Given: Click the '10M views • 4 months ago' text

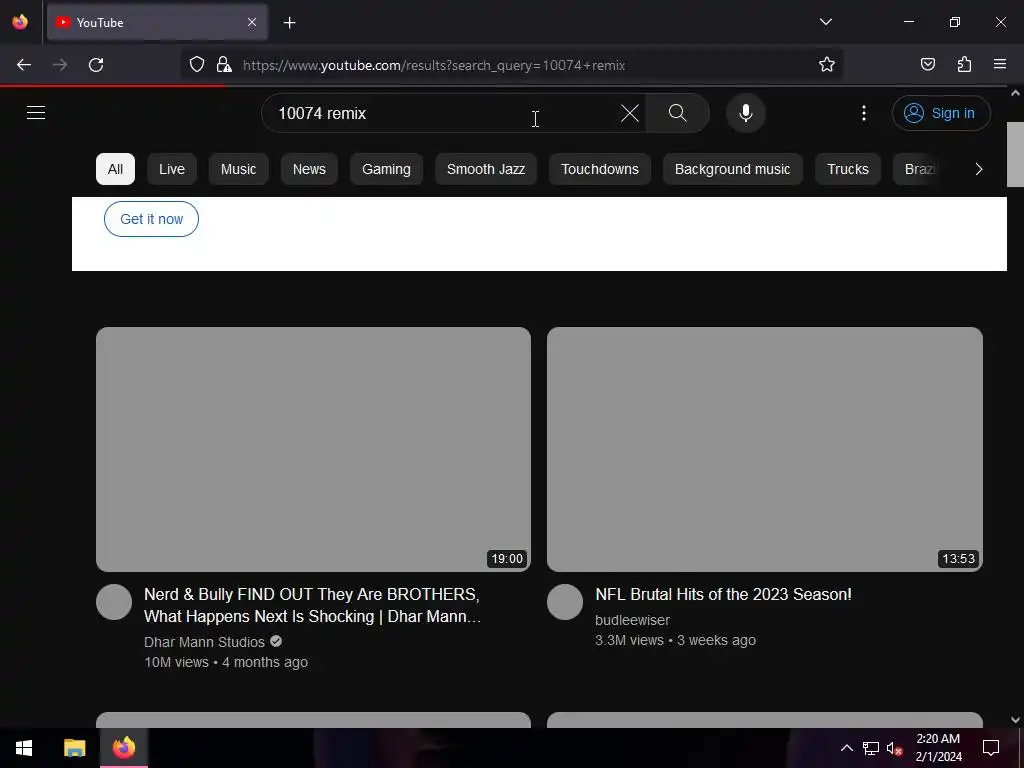Looking at the screenshot, I should tap(226, 662).
